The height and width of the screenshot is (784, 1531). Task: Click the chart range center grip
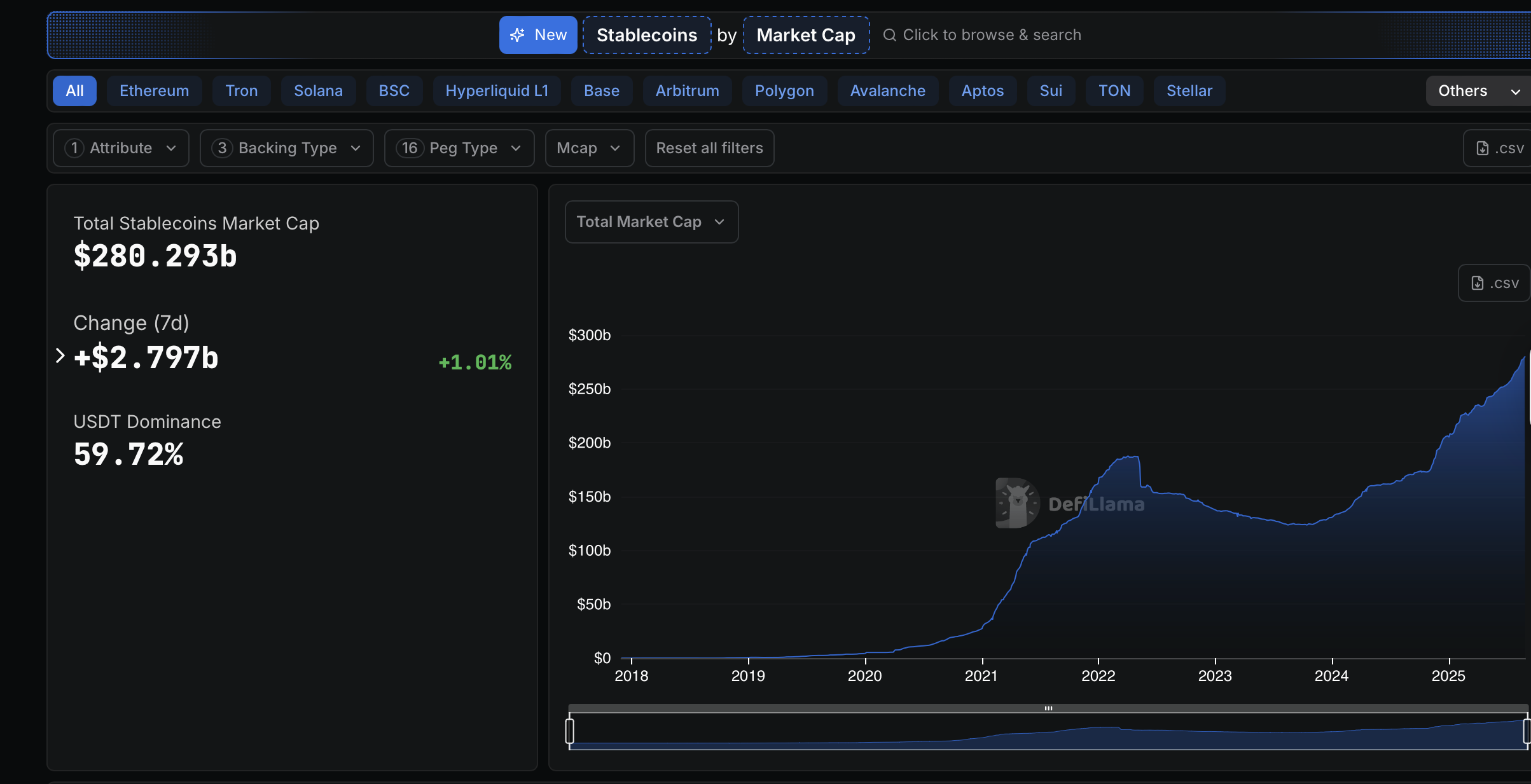coord(1048,708)
